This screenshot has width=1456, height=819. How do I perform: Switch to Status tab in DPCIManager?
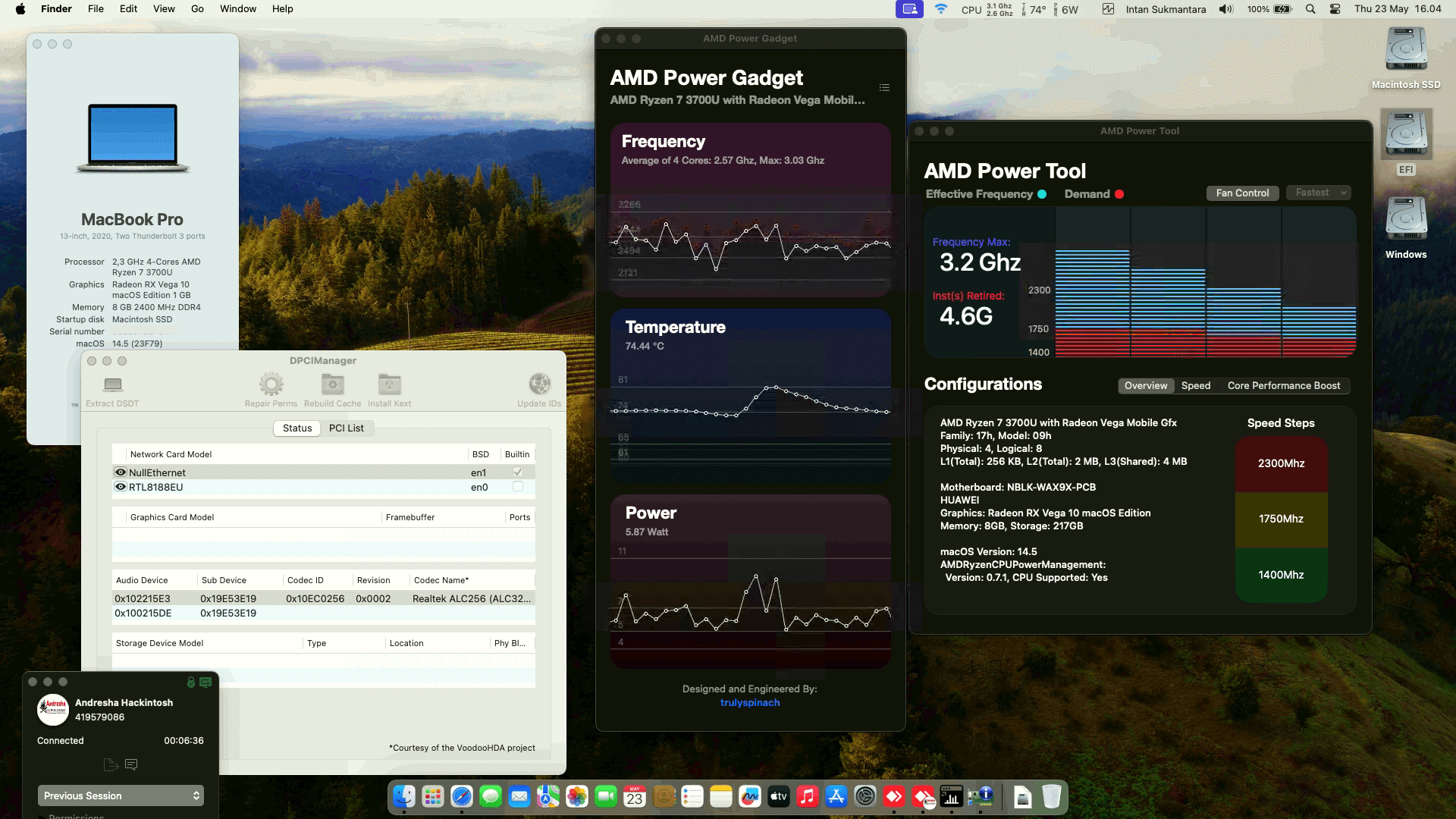(297, 428)
